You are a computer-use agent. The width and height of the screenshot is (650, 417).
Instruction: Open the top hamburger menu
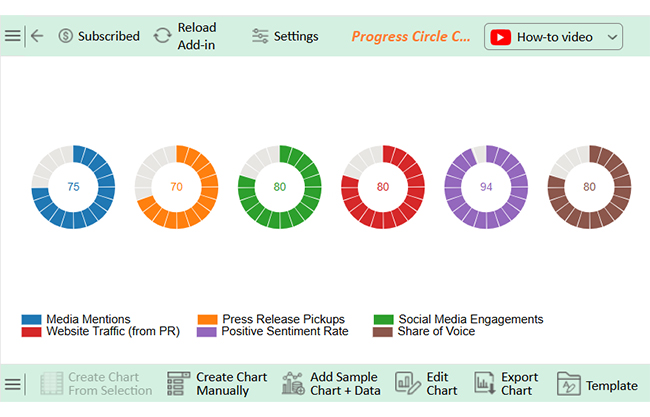(12, 36)
